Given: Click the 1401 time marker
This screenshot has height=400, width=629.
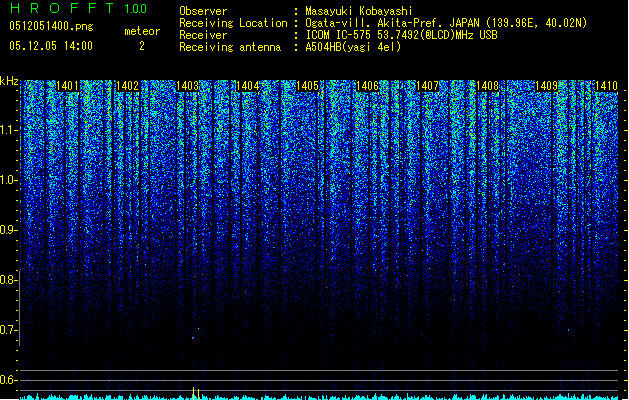Looking at the screenshot, I should (x=67, y=86).
